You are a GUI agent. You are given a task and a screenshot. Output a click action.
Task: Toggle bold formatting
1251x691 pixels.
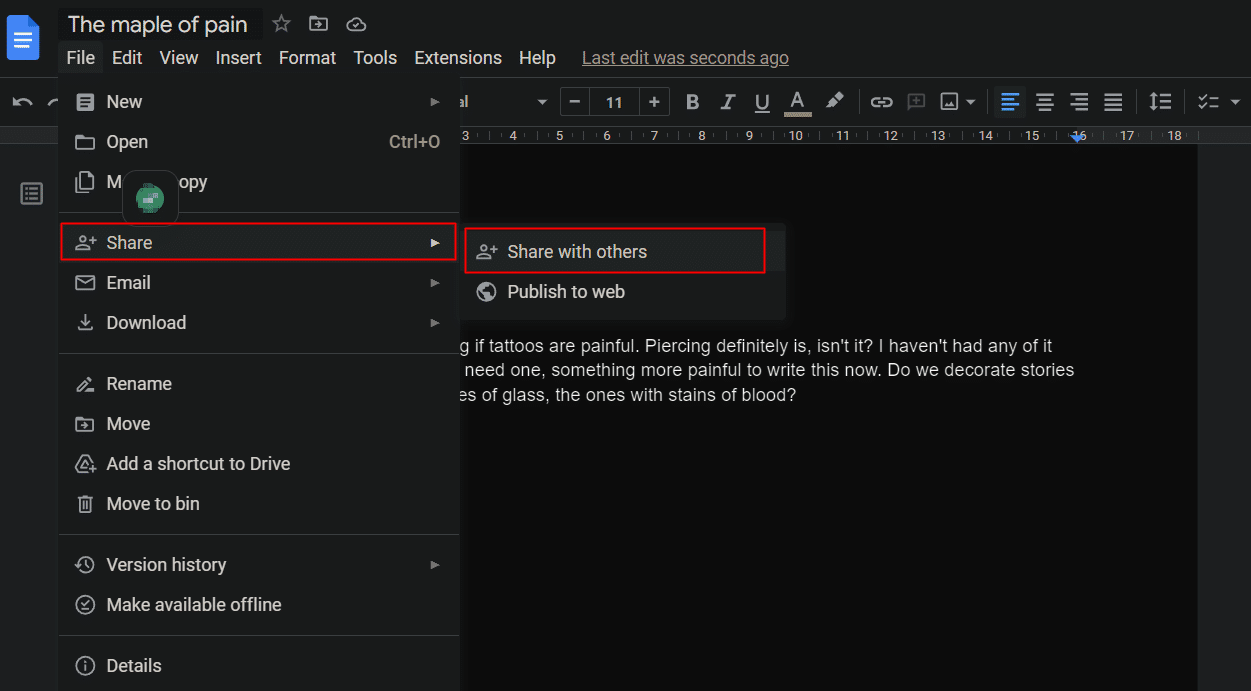point(692,102)
